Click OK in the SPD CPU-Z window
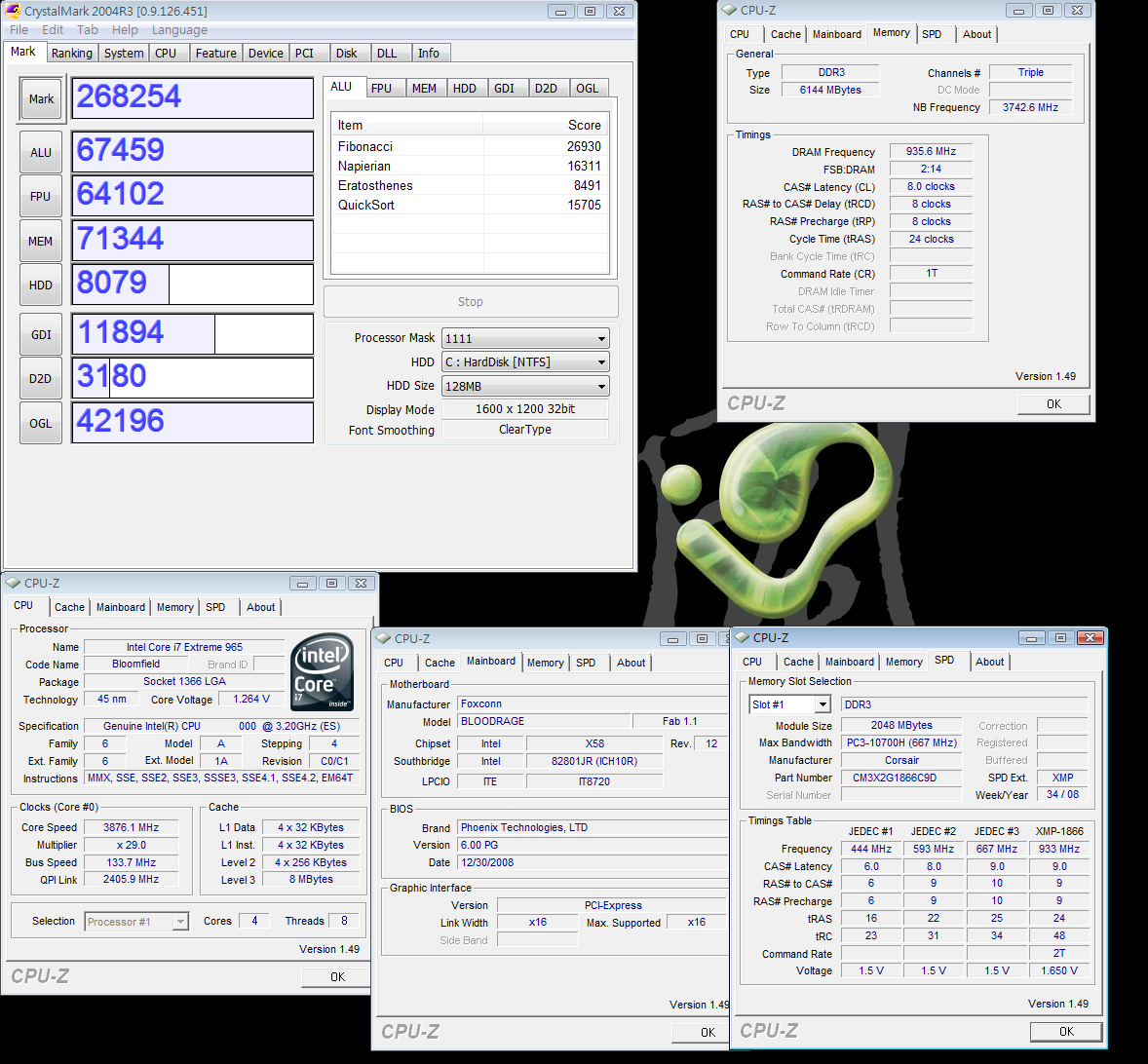Image resolution: width=1148 pixels, height=1064 pixels. click(1066, 1031)
